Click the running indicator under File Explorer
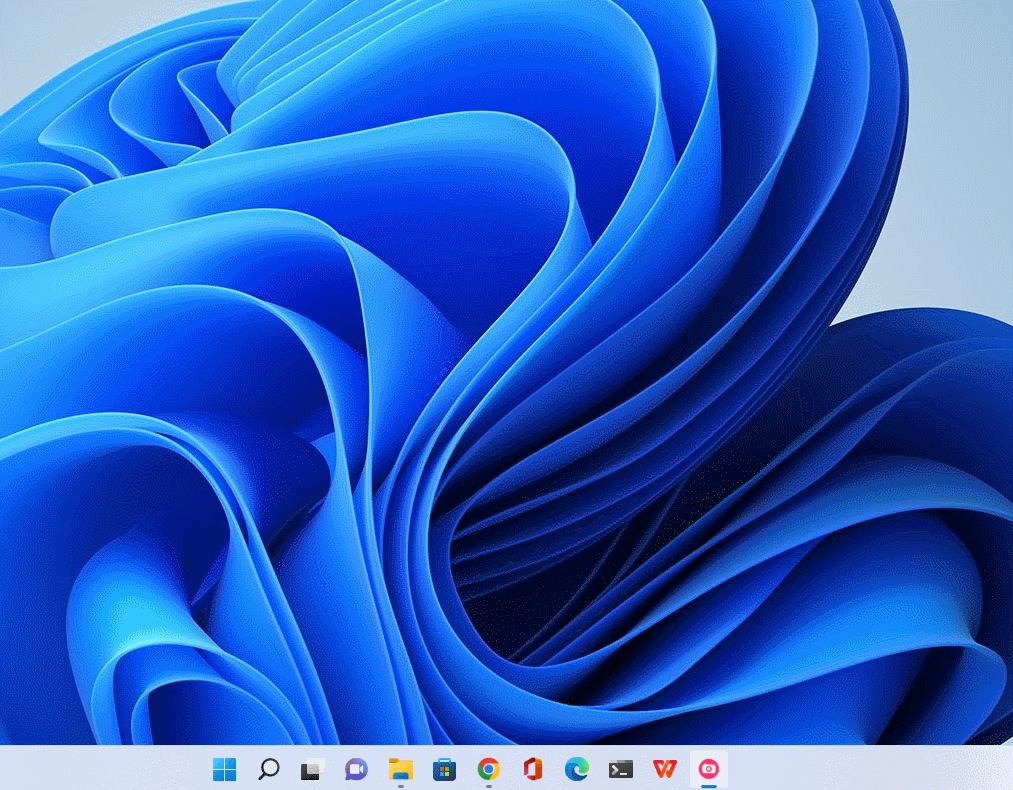The image size is (1013, 790). 400,786
